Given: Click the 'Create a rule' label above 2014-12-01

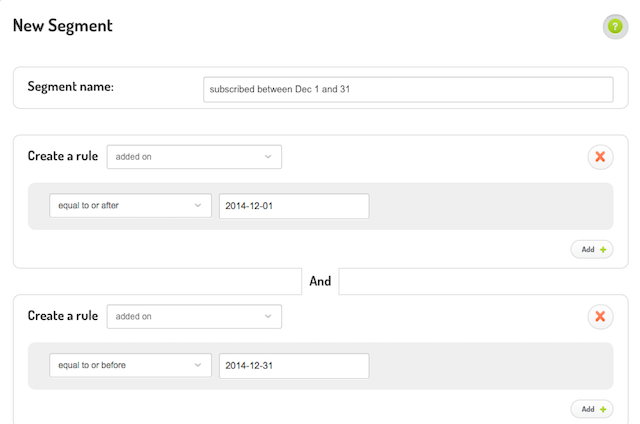Looking at the screenshot, I should click(63, 156).
